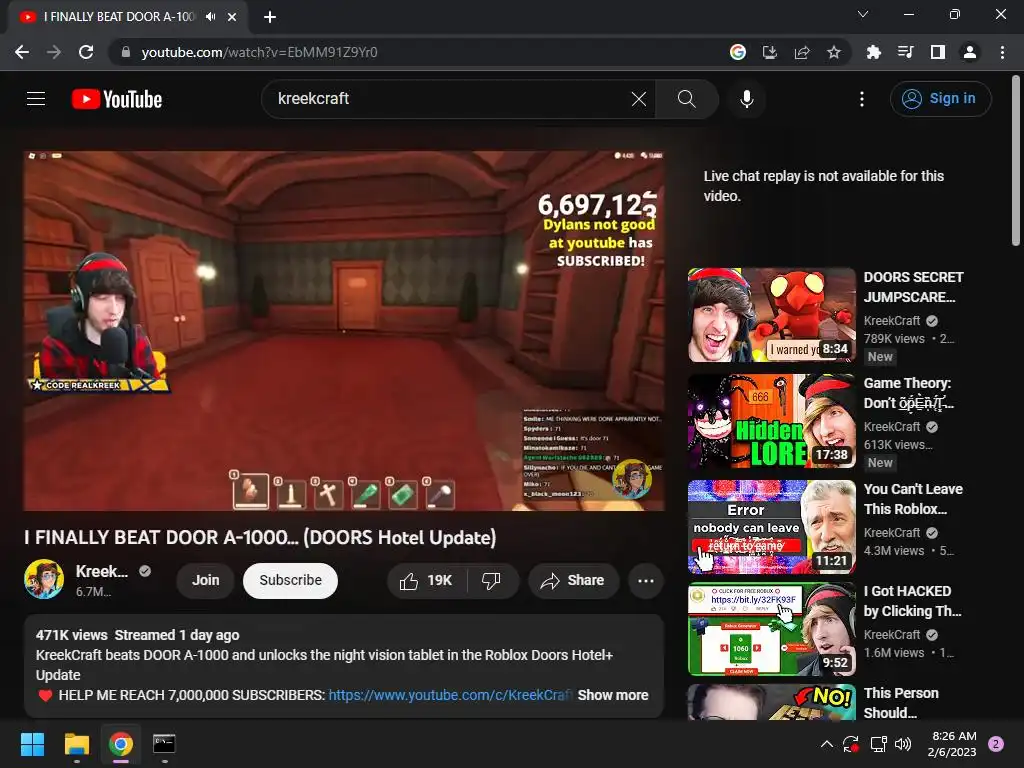
Task: Dislike the video with thumbs down
Action: 492,580
